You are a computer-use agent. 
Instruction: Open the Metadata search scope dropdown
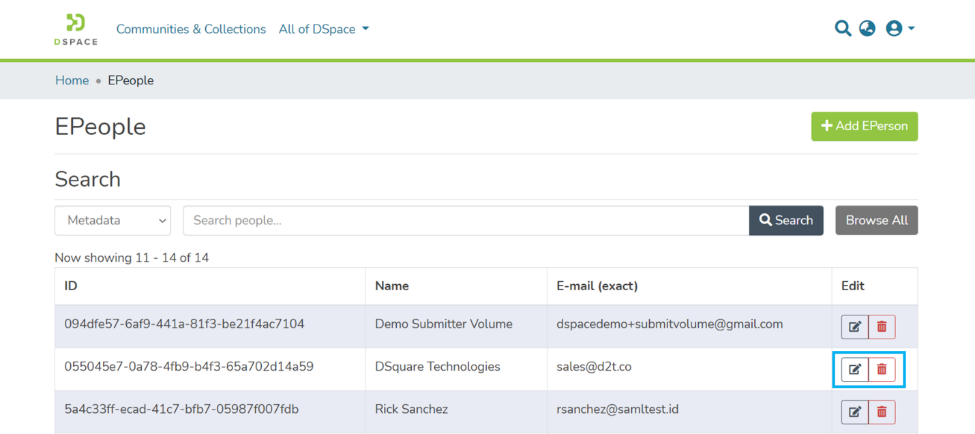(113, 220)
